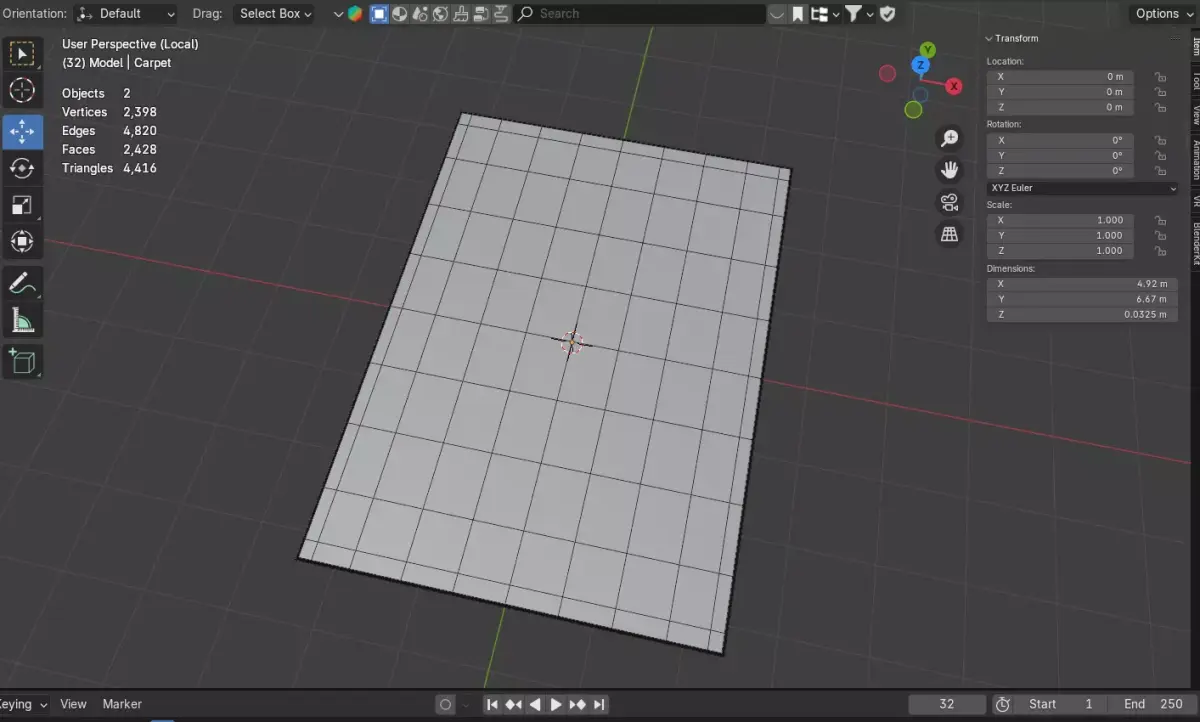
Task: Select the Rotate tool
Action: coord(22,168)
